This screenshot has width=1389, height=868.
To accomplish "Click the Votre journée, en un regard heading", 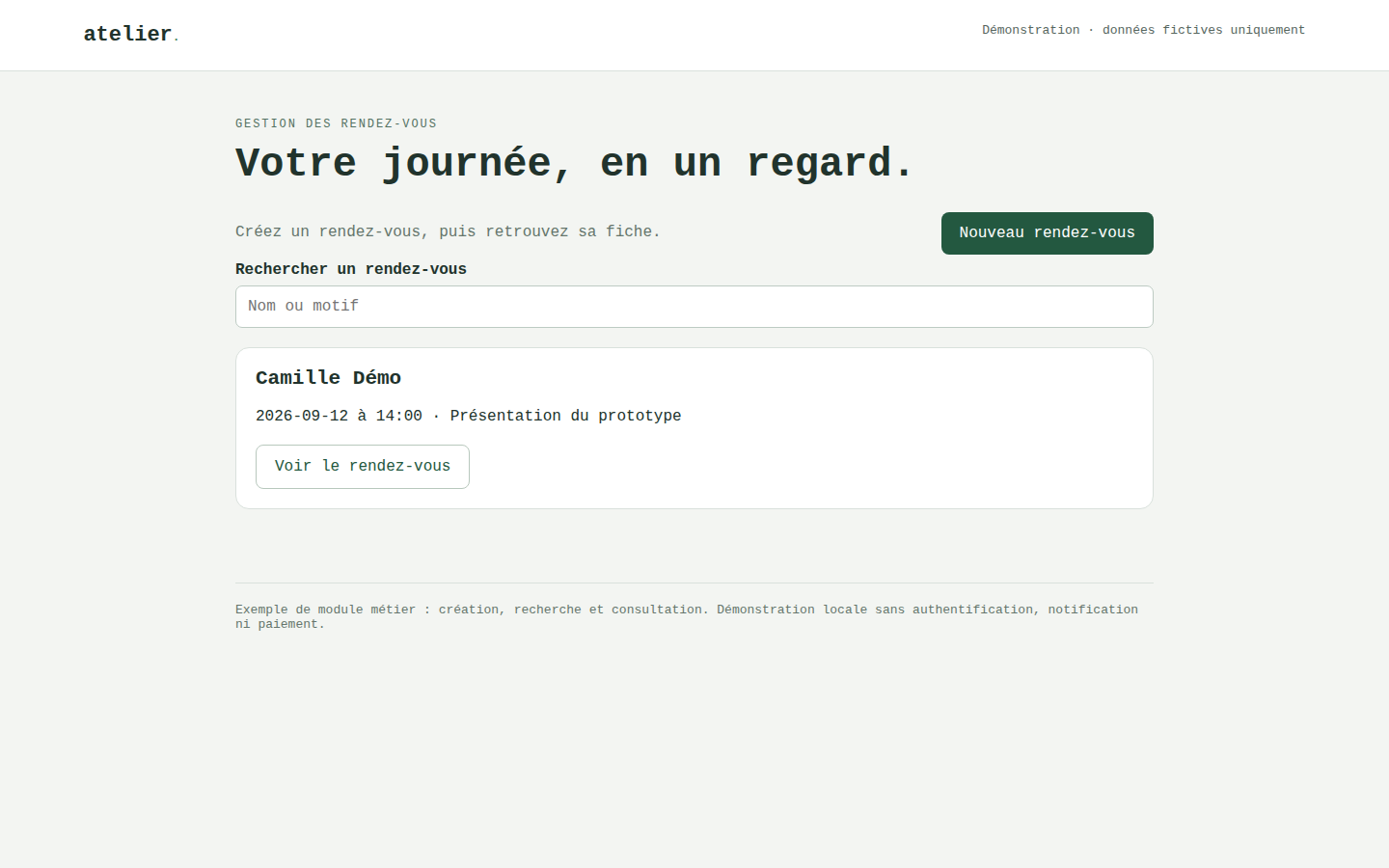I will coord(574,163).
